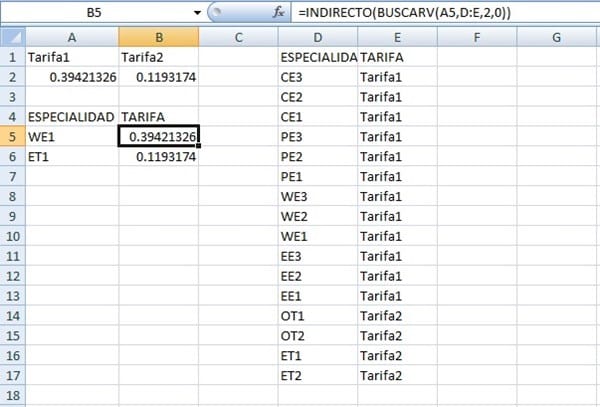Click selected cell B5 with 0.39421326
Screen dimensions: 600x407
click(x=159, y=137)
